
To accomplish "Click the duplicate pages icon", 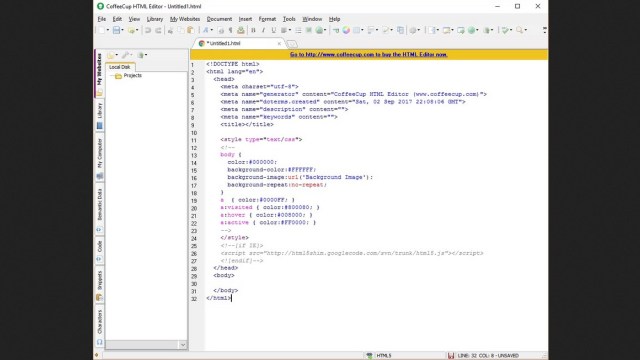I will tap(400, 30).
